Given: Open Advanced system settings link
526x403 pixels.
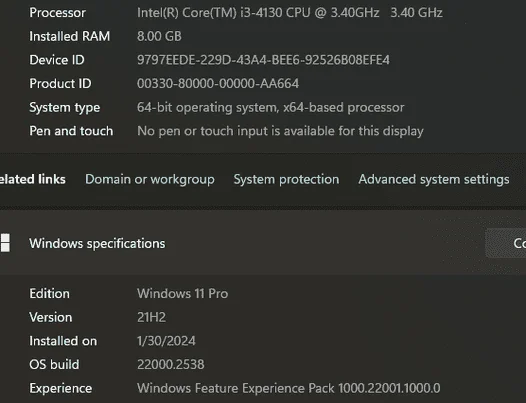Looking at the screenshot, I should click(434, 180).
